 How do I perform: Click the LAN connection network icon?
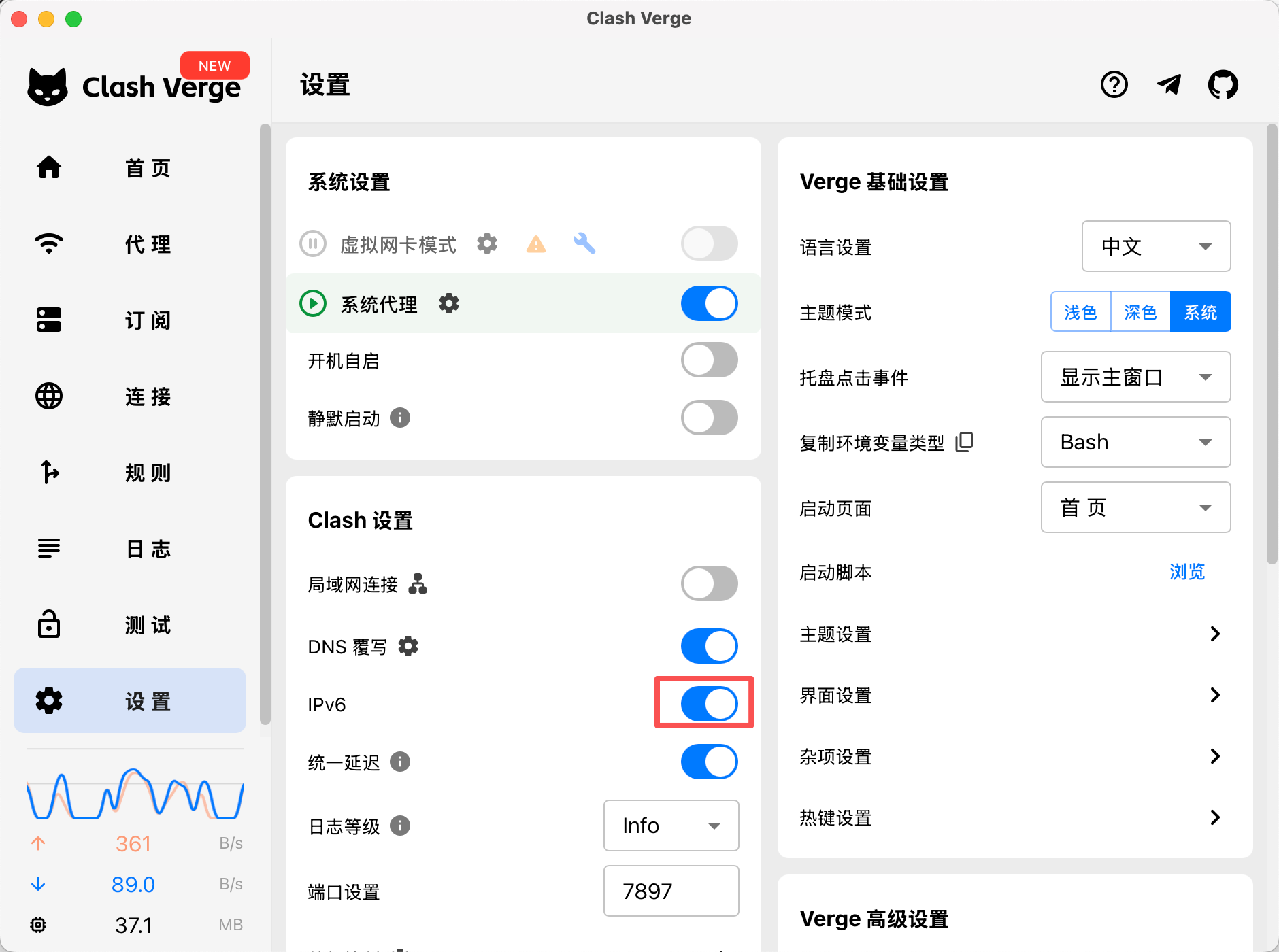tap(418, 583)
